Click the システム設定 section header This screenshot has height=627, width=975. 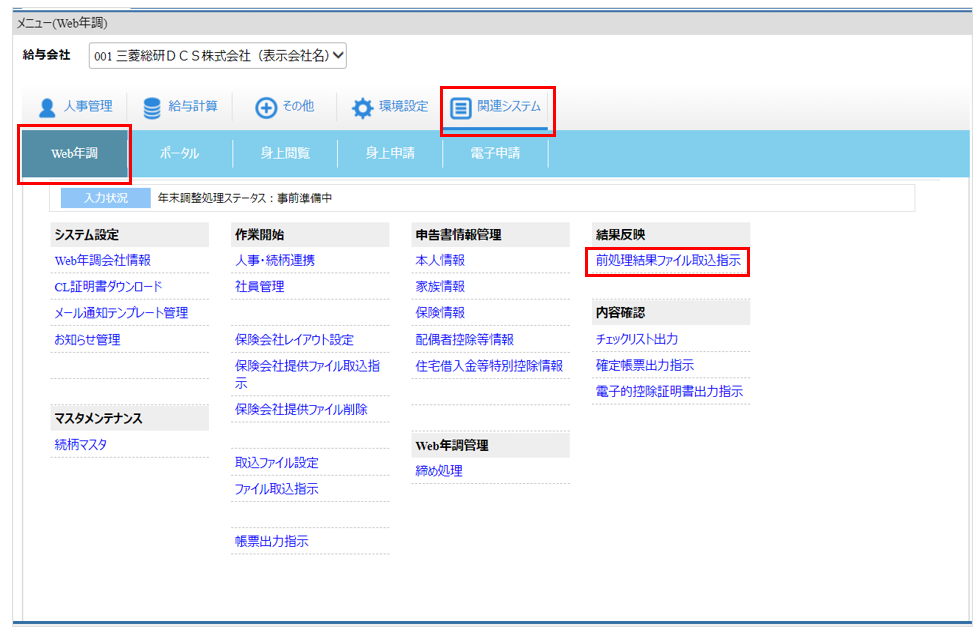coord(129,235)
